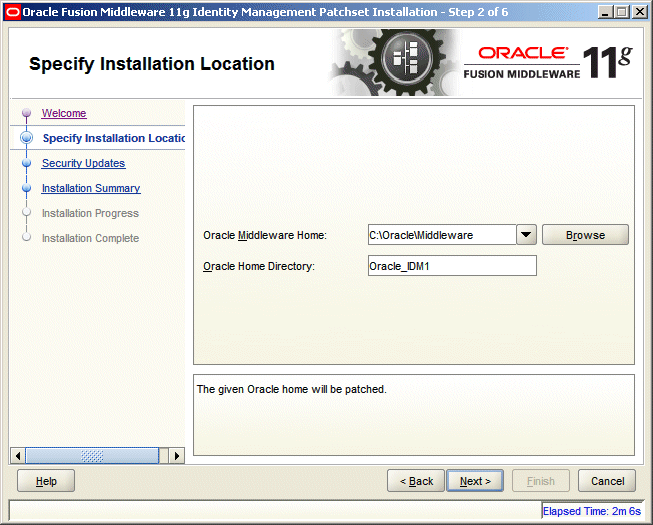The width and height of the screenshot is (653, 525).
Task: Click the Oracle Middleware Home label
Action: [265, 235]
